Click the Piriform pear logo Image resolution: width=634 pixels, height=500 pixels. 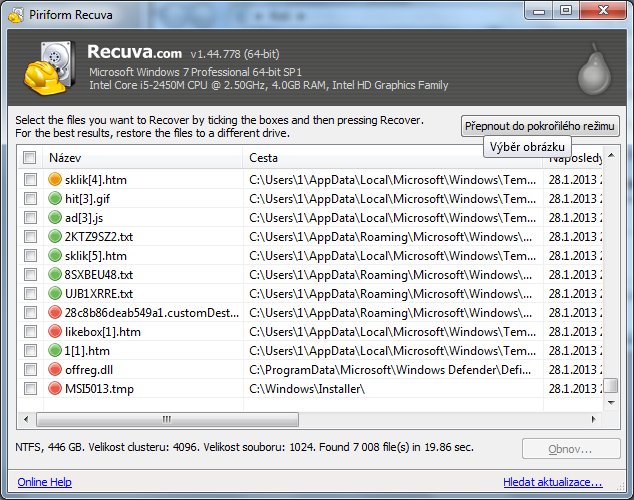[x=594, y=70]
